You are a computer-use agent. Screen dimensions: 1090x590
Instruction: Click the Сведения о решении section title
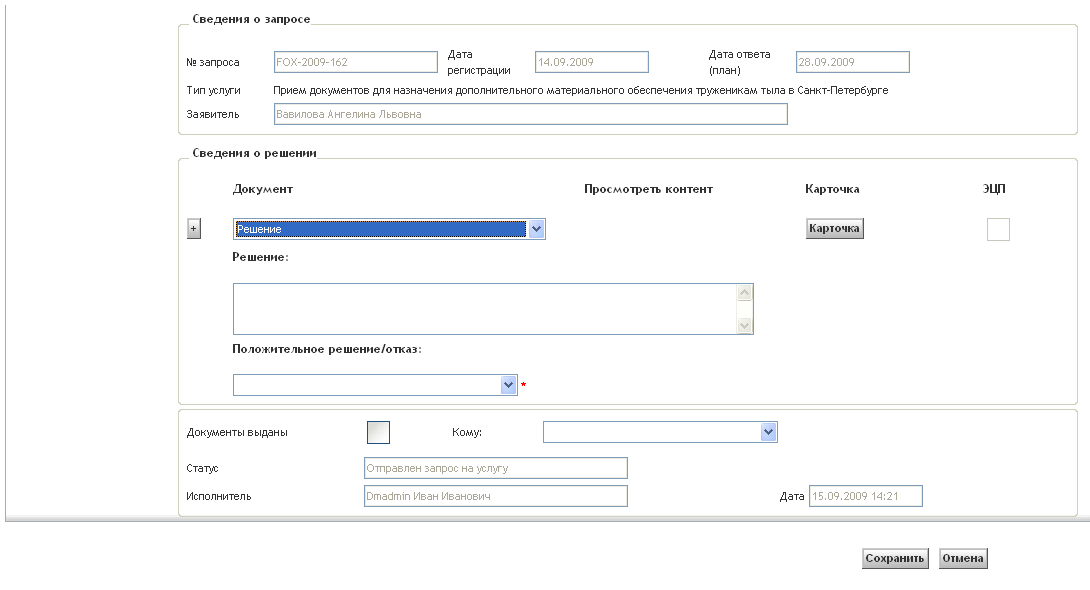point(254,153)
